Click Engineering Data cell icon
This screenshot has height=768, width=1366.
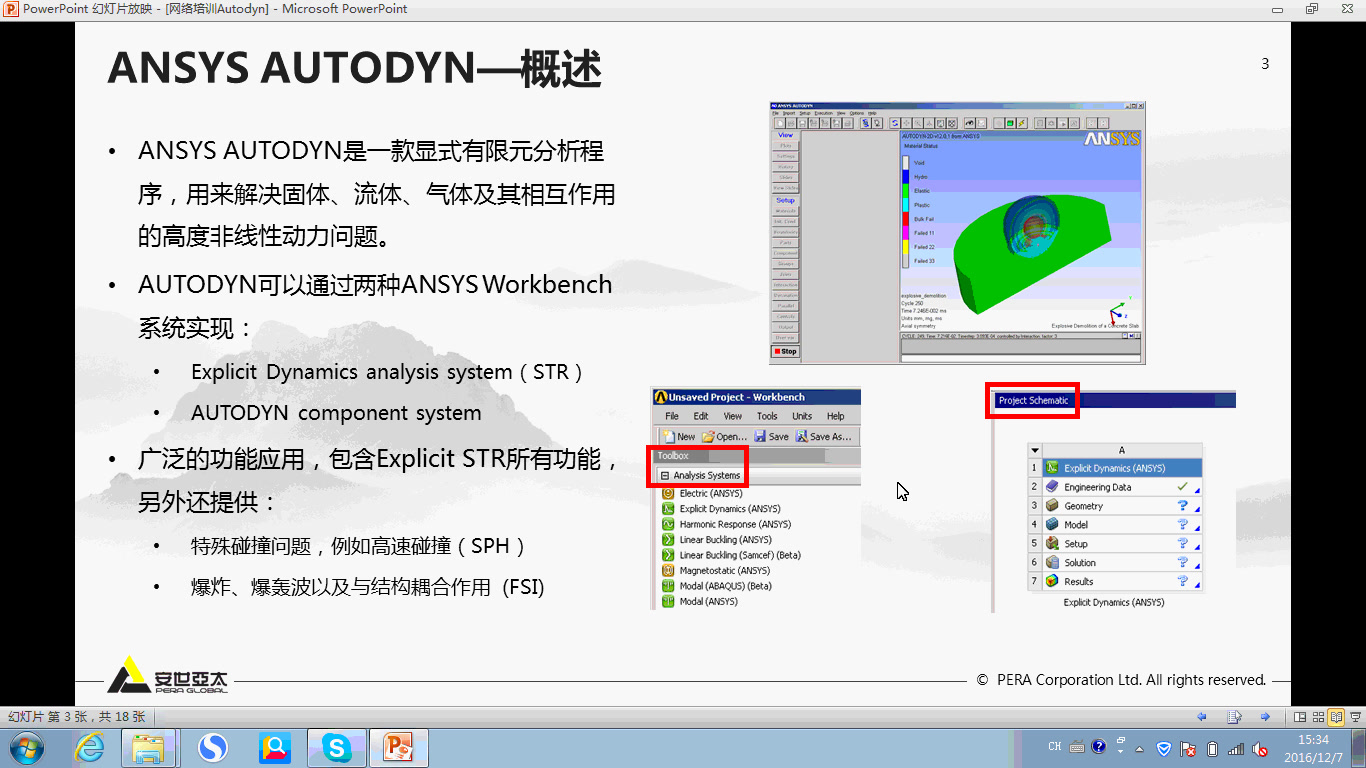click(1052, 487)
